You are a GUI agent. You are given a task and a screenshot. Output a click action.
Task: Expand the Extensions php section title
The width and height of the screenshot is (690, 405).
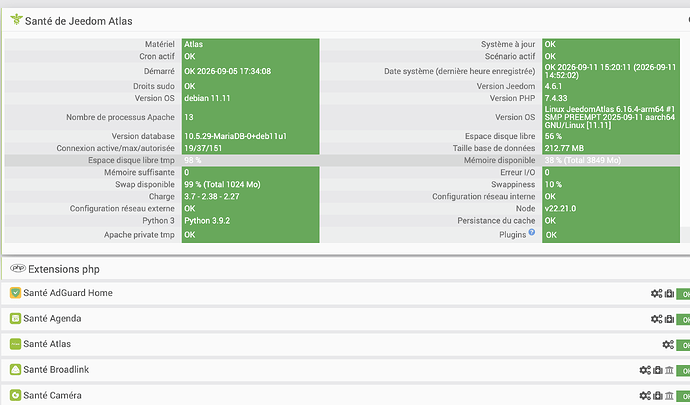tap(64, 269)
